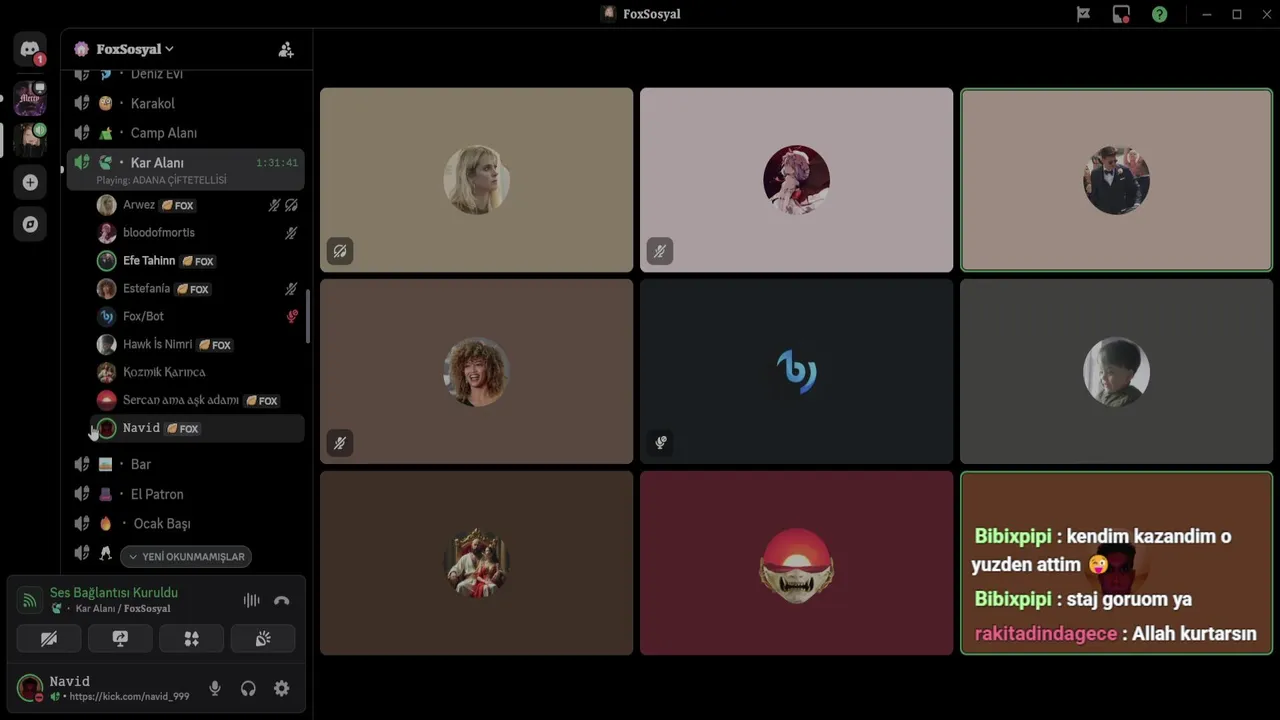Click Estefanía's muted microphone icon
Screen dimensions: 1280x720
[x=291, y=289]
